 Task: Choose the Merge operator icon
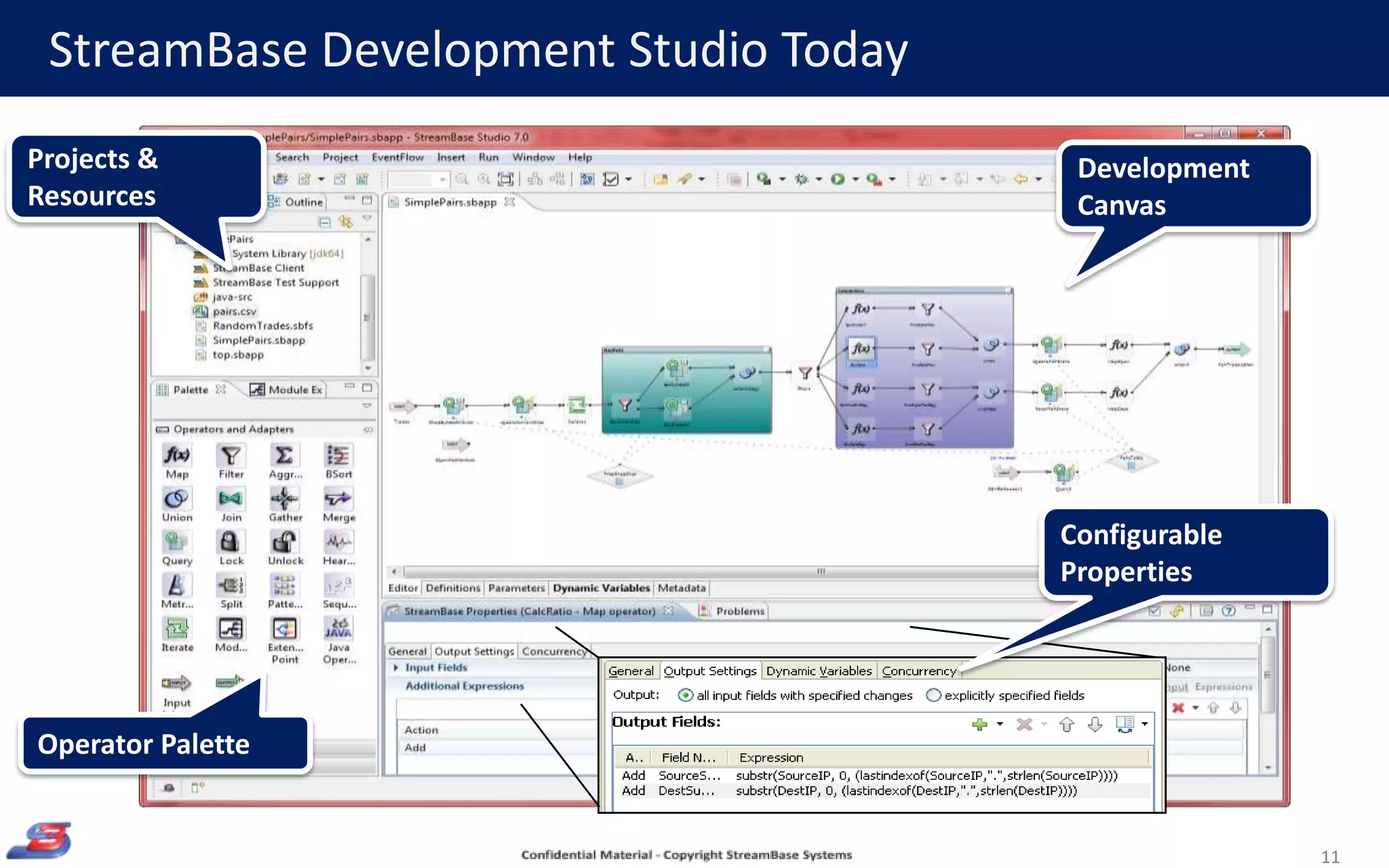[x=338, y=499]
